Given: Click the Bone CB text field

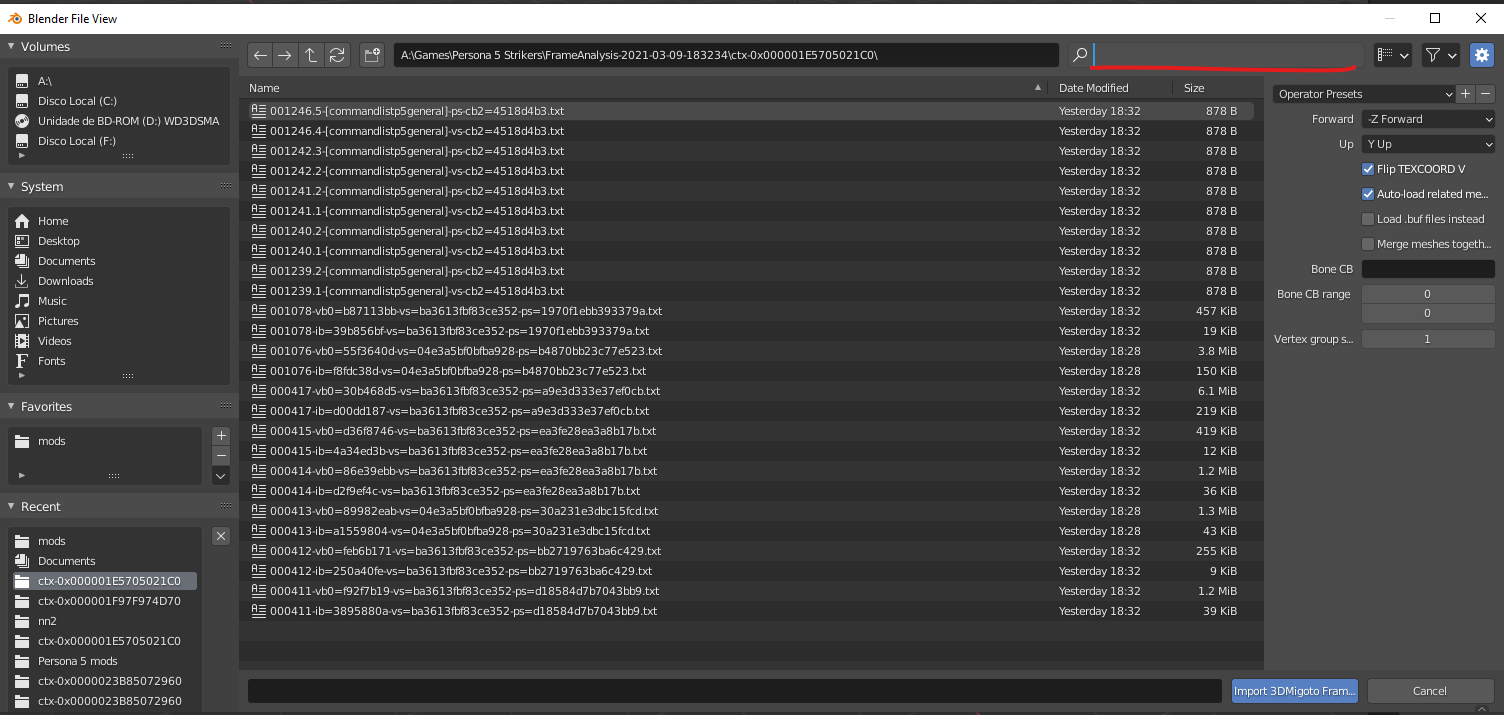Looking at the screenshot, I should tap(1428, 269).
